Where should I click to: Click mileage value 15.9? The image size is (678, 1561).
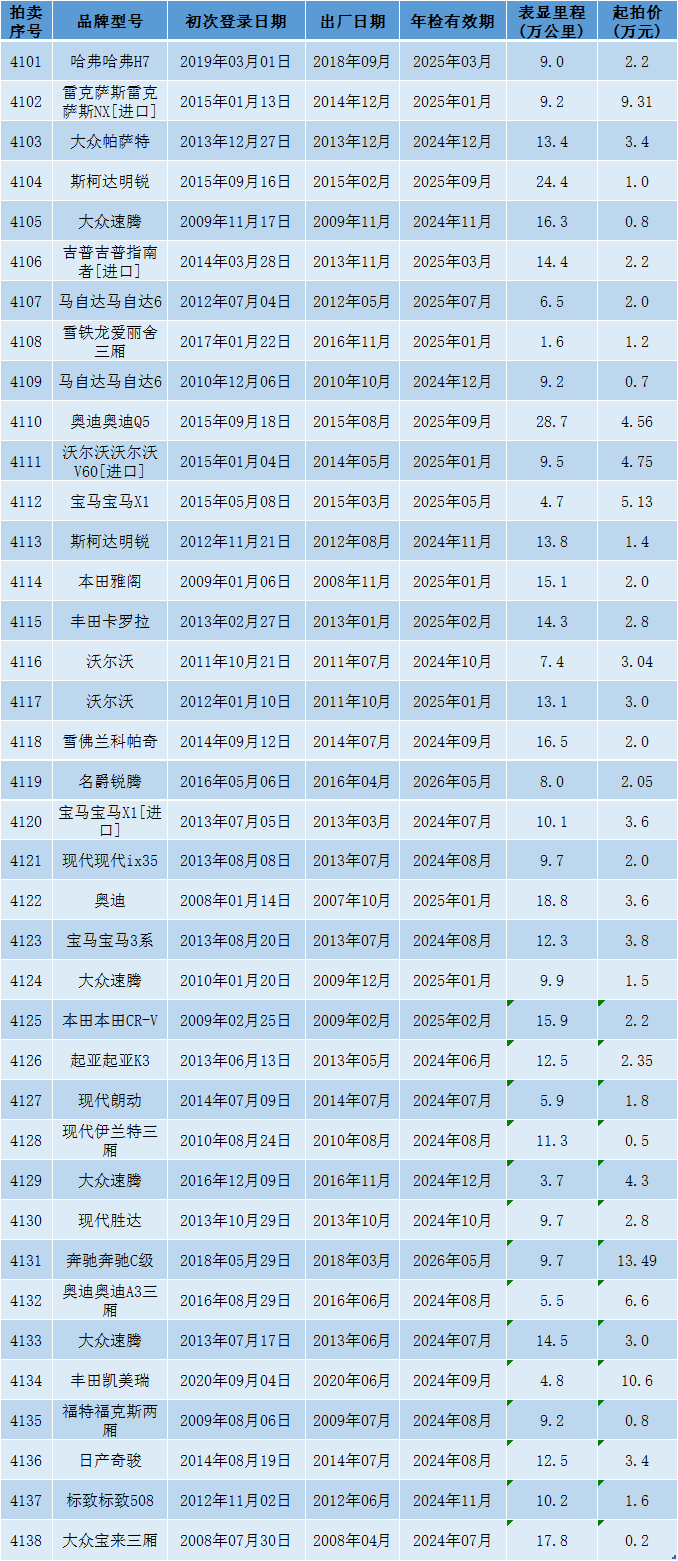[x=551, y=1021]
